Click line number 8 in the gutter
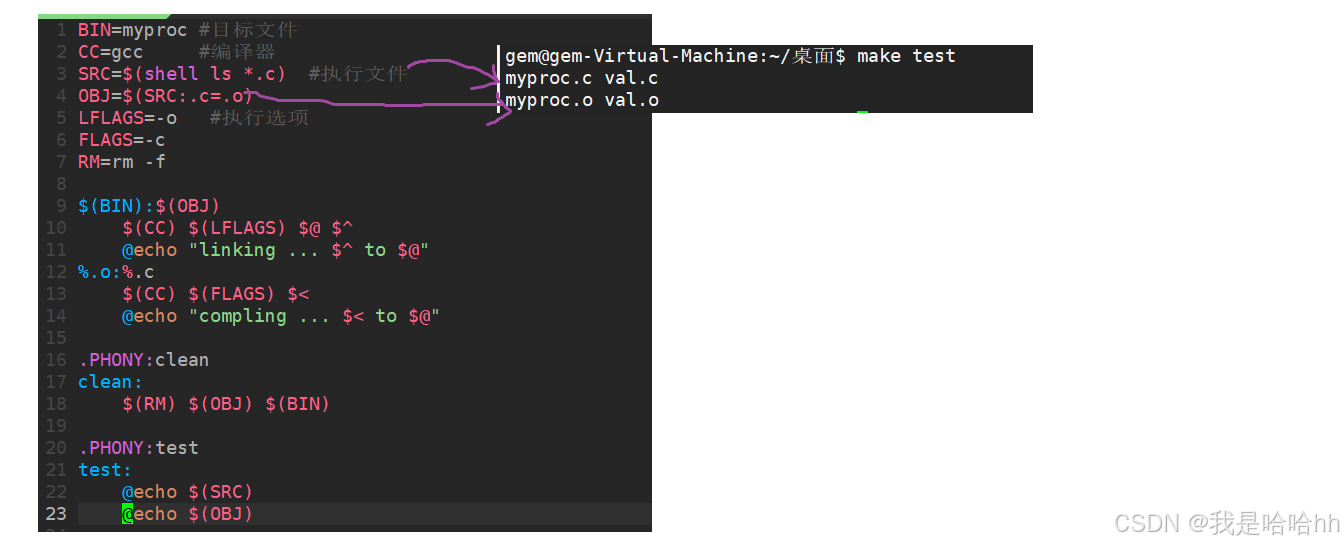The width and height of the screenshot is (1344, 545). [x=61, y=184]
